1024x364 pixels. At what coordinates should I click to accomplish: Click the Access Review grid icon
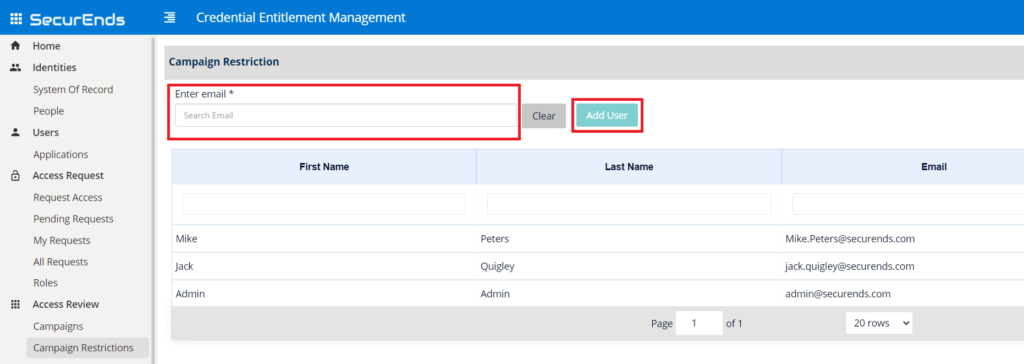(x=16, y=305)
